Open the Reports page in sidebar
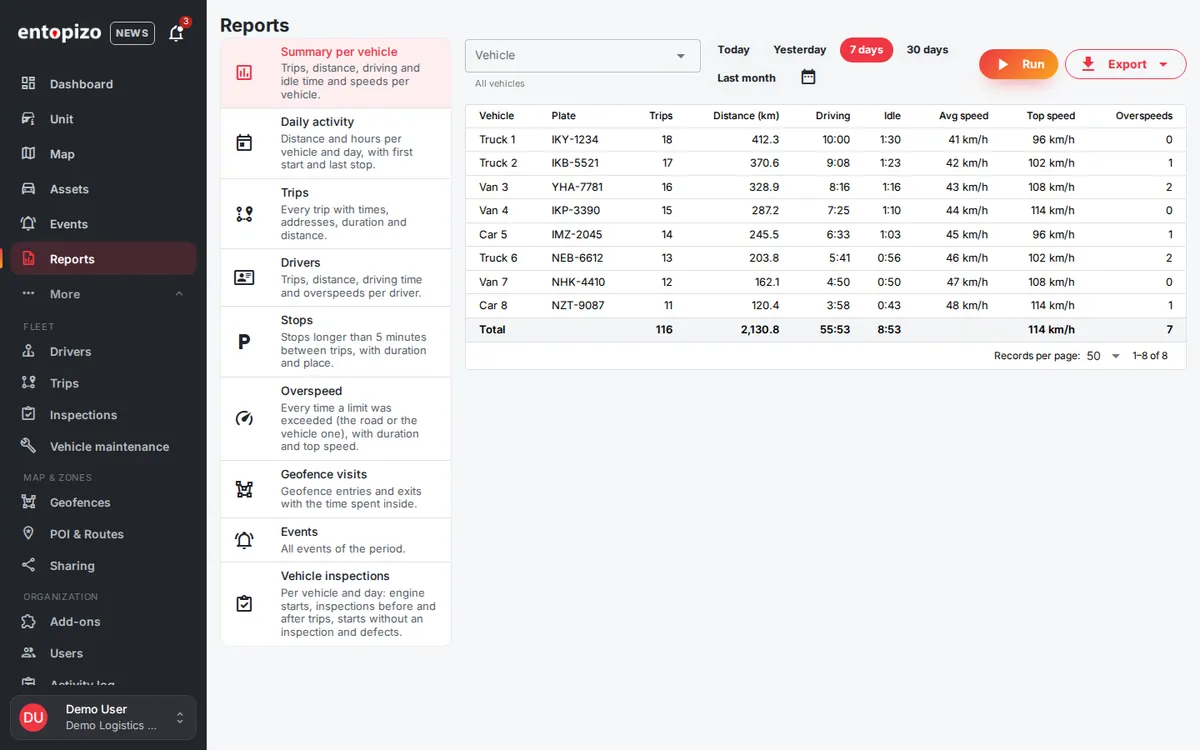This screenshot has width=1200, height=750. click(103, 259)
